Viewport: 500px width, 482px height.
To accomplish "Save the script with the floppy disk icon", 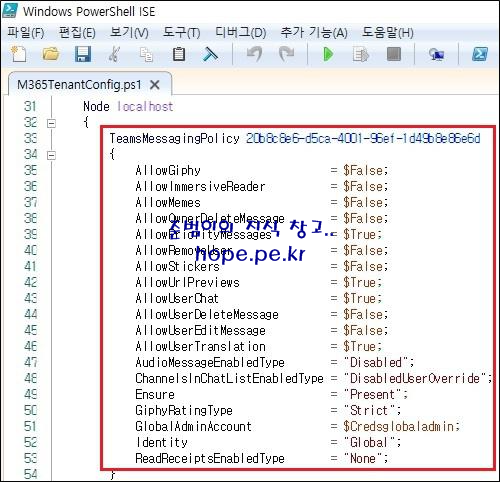I will [83, 54].
